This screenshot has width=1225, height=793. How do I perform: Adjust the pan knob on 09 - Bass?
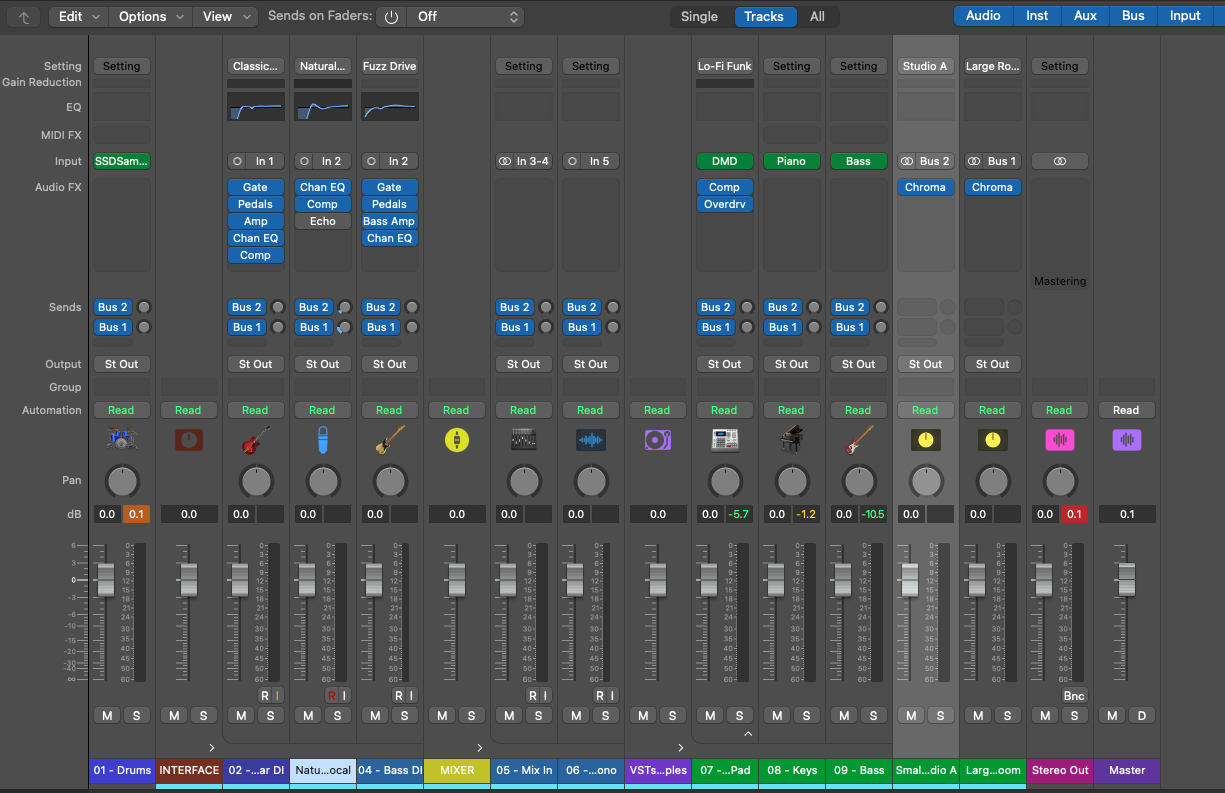coord(858,481)
